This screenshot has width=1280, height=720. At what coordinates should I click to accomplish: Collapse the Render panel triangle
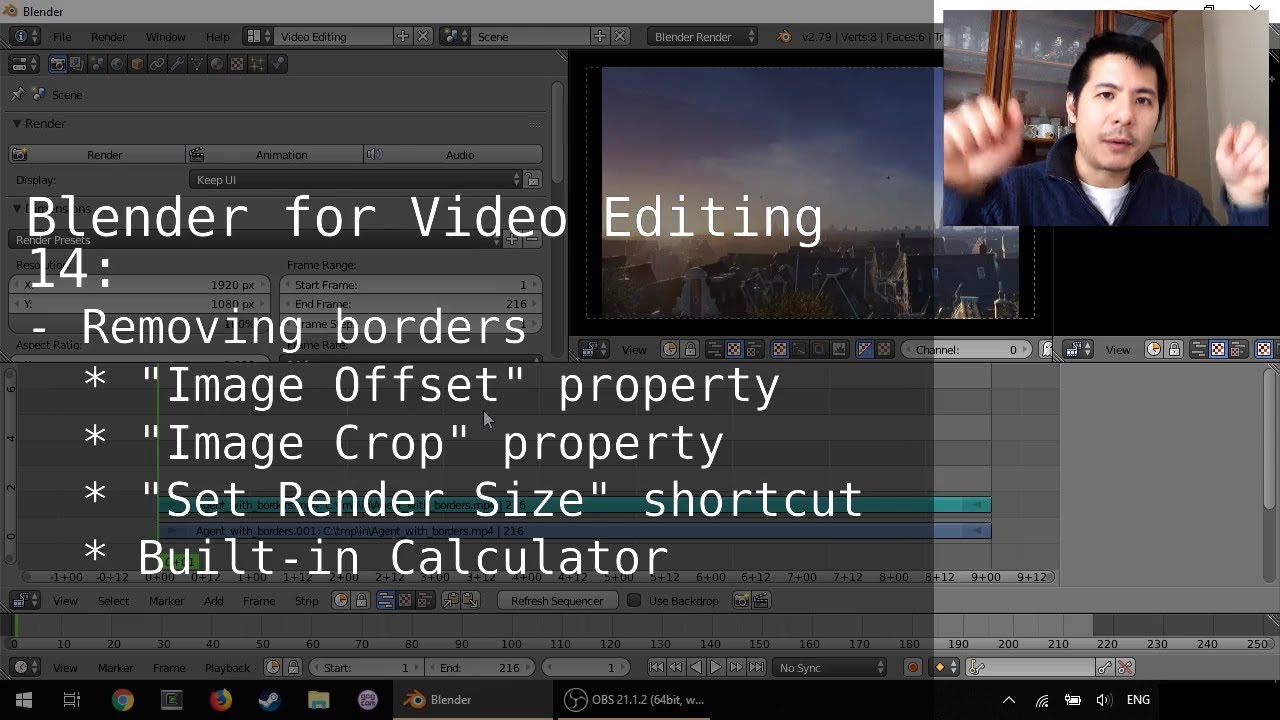point(17,123)
